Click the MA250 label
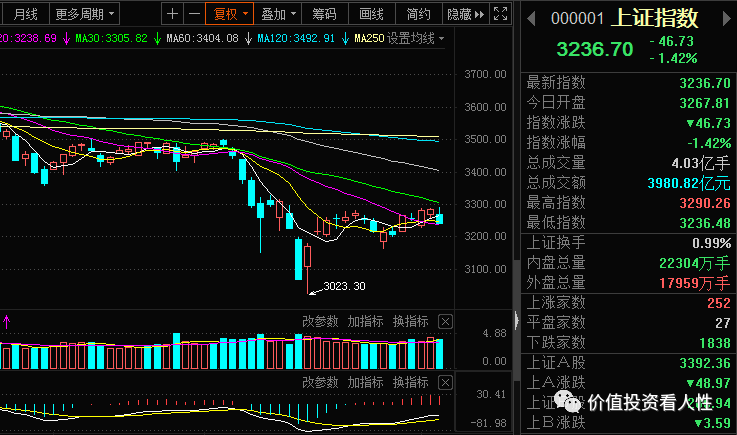Viewport: 737px width, 435px height. pos(369,39)
